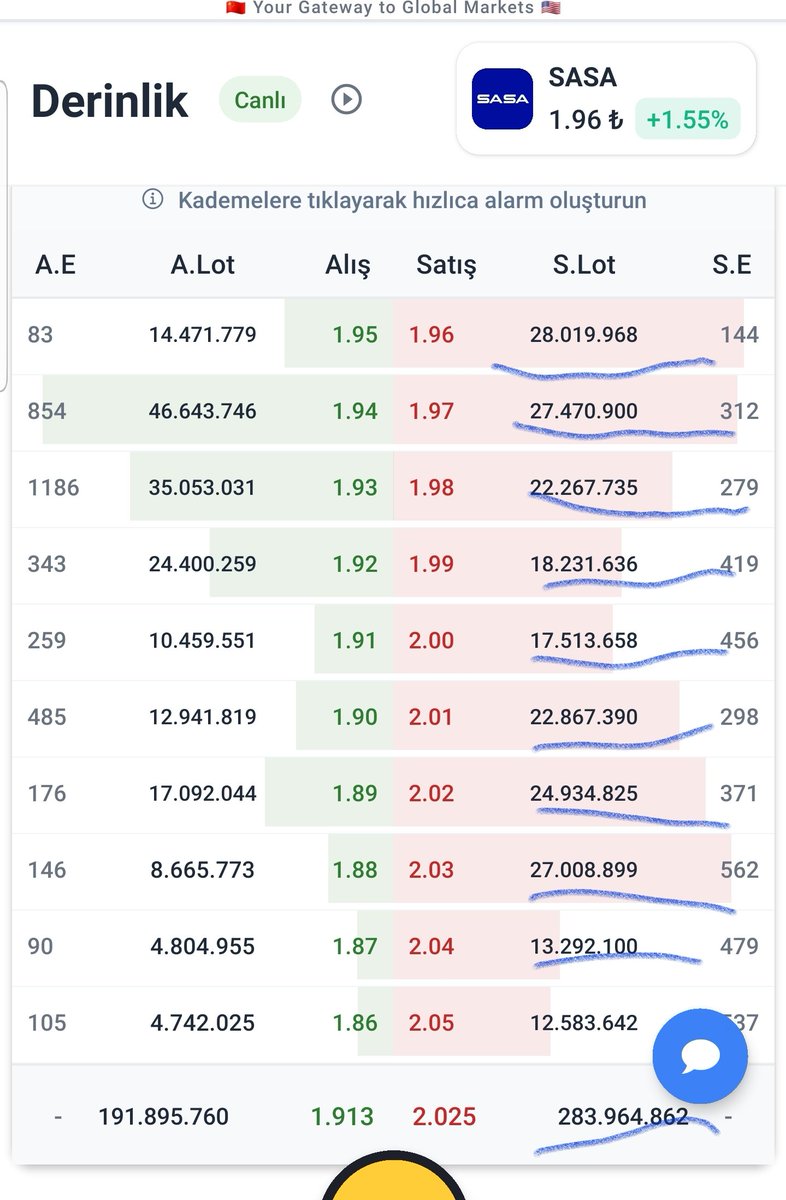Click the Canlı live badge
Screen dimensions: 786x1200
click(x=260, y=100)
